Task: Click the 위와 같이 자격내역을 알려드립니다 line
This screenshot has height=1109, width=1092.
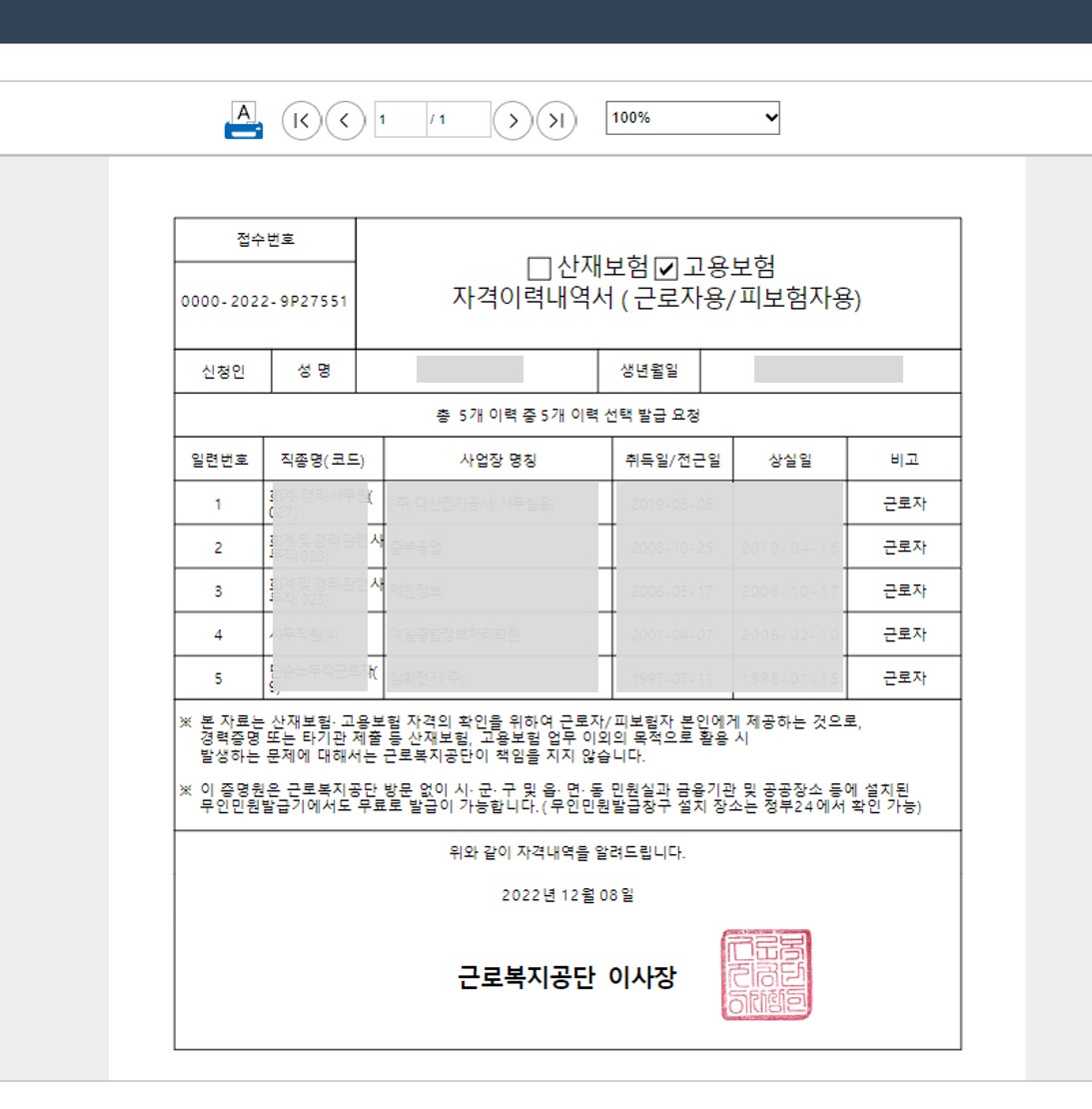Action: coord(567,852)
